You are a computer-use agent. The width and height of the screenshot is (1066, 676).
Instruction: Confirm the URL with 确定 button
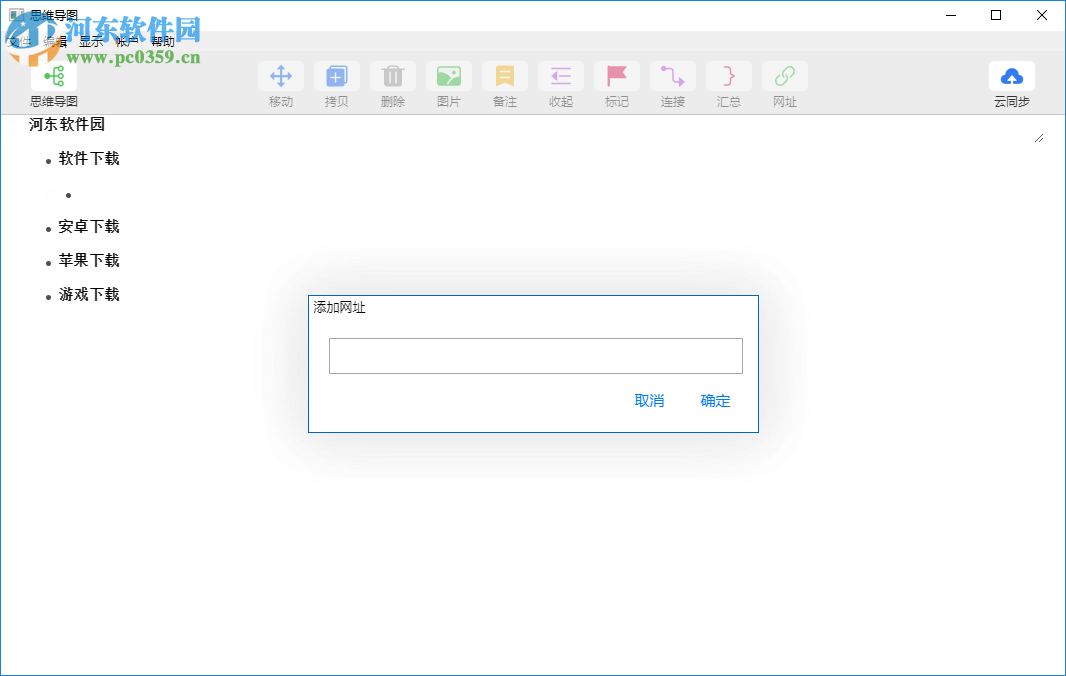tap(715, 401)
